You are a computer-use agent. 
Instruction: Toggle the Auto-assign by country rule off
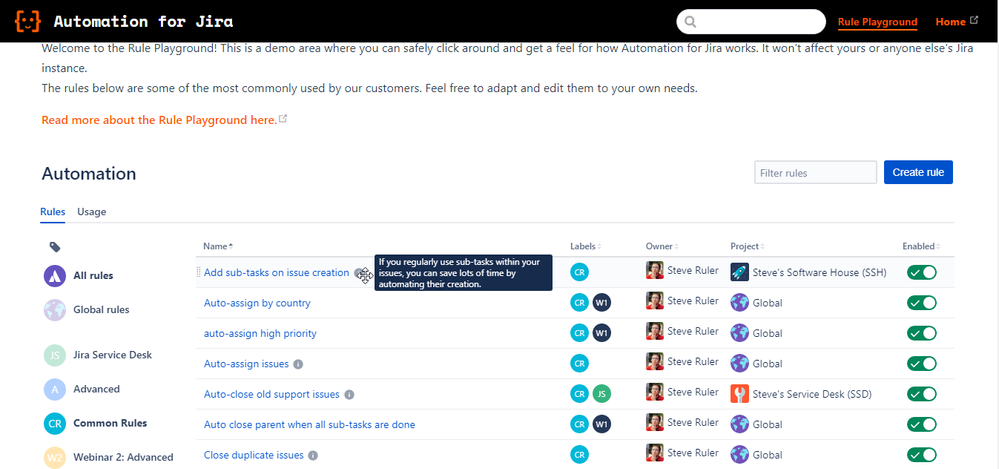coord(922,303)
